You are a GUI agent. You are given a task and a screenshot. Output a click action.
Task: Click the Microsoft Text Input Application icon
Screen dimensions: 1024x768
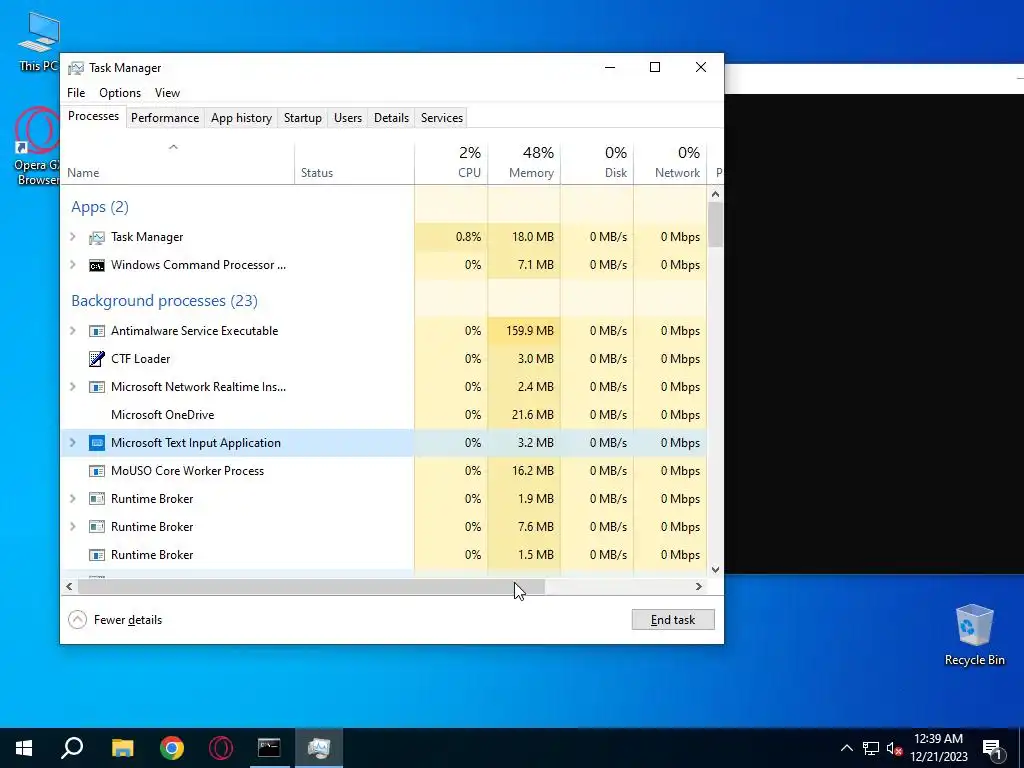97,443
